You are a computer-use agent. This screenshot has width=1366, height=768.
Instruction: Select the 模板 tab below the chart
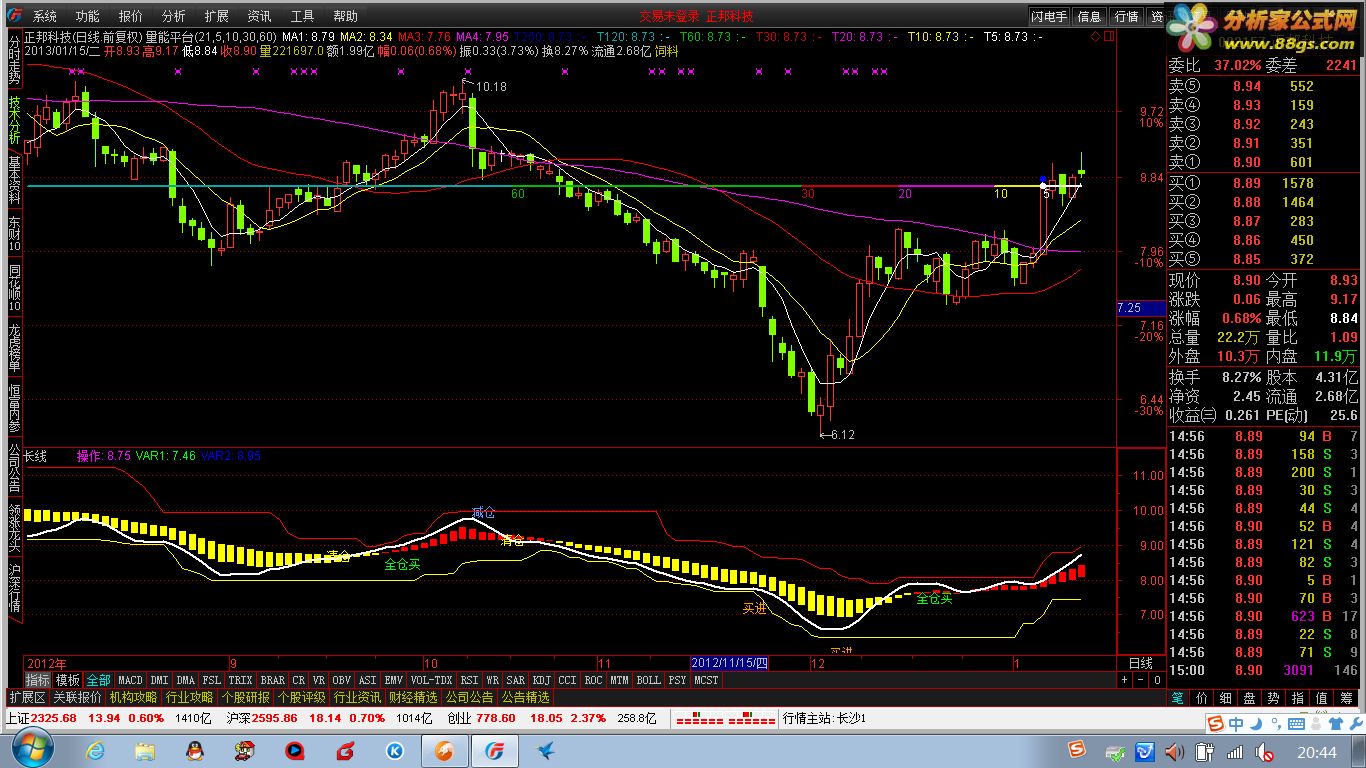tap(68, 680)
